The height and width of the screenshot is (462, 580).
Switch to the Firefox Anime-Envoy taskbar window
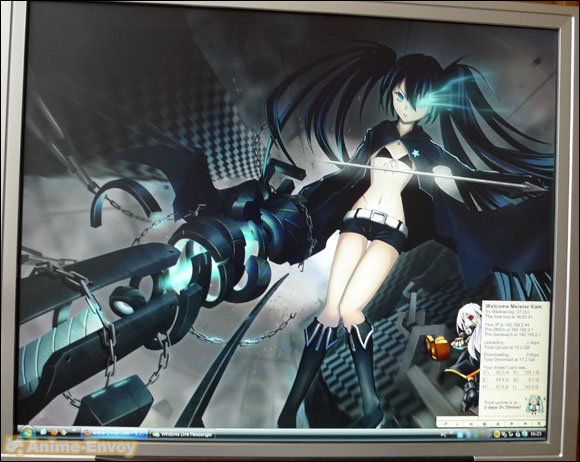click(x=114, y=432)
